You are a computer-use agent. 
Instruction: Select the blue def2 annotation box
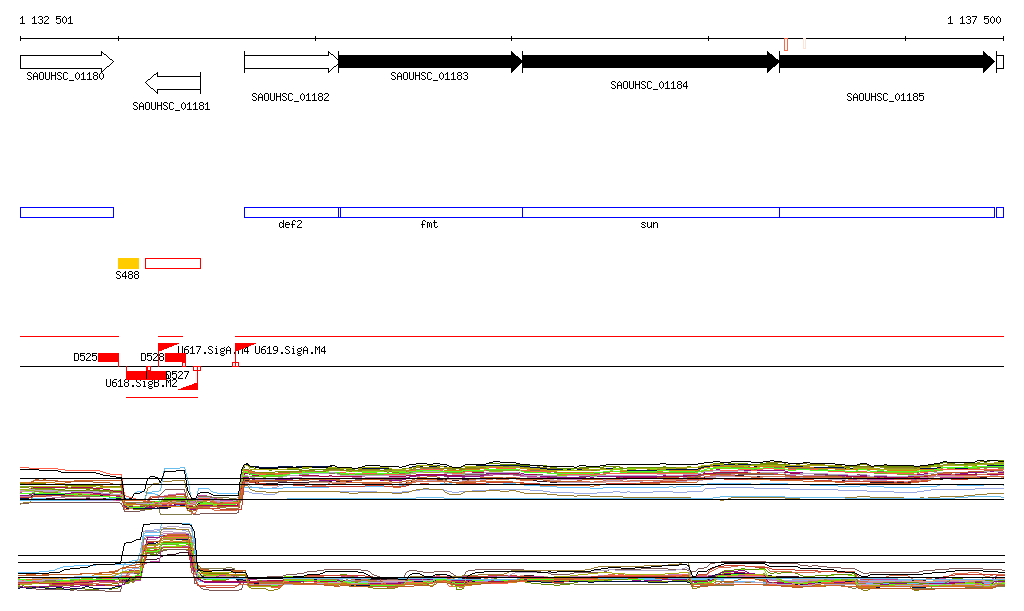tap(291, 212)
